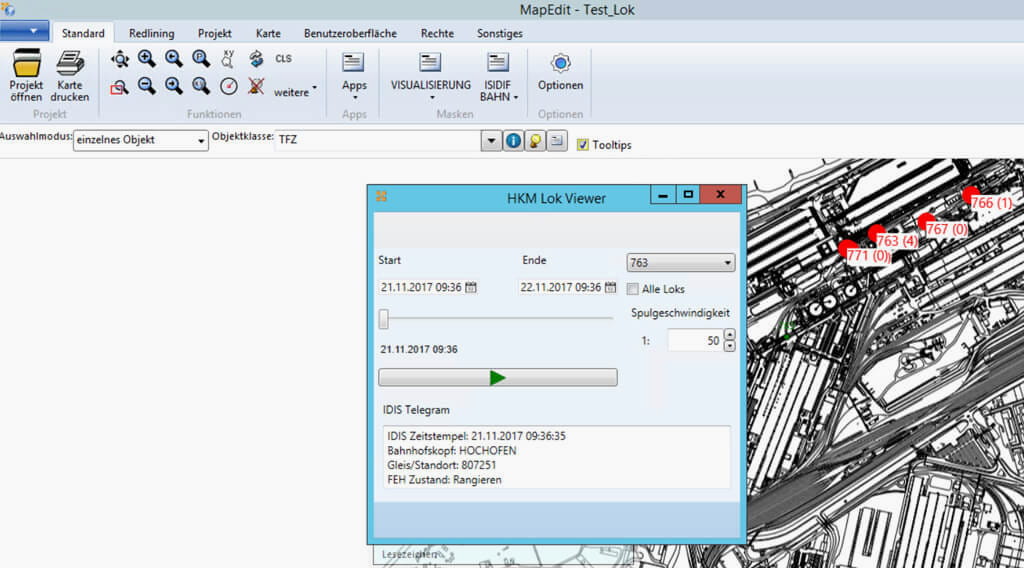Open the Auswahlmodus dropdown

[201, 141]
